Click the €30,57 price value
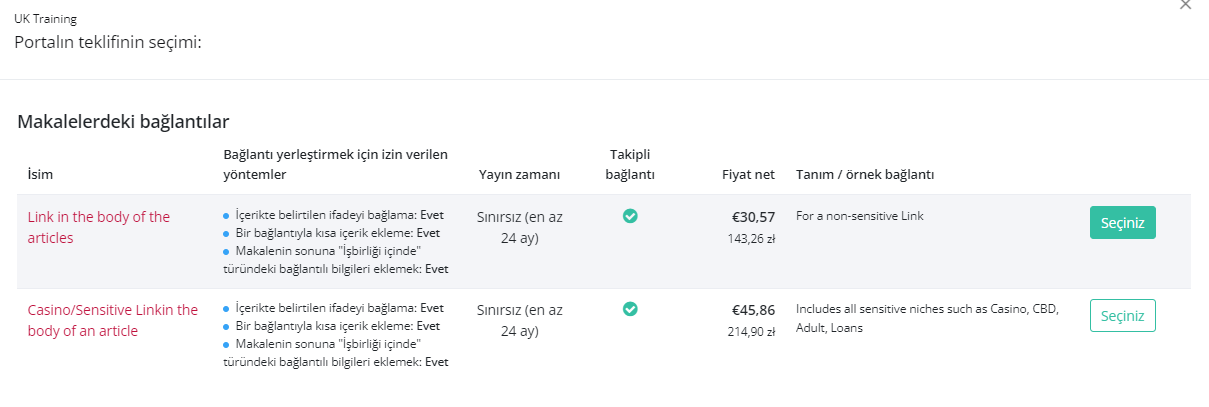This screenshot has width=1209, height=407. coord(754,217)
